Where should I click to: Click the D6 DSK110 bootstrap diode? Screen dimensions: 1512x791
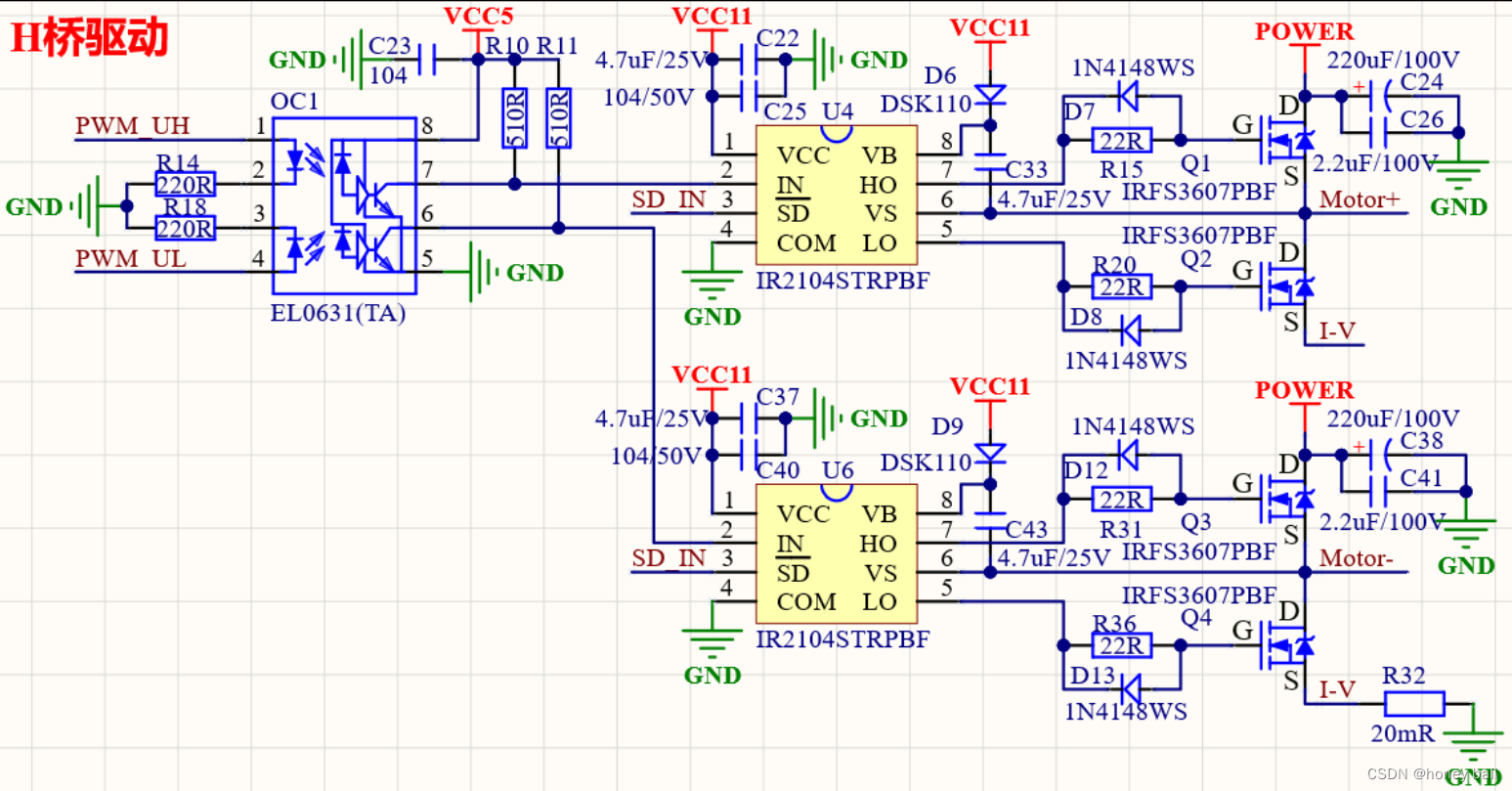coord(990,95)
